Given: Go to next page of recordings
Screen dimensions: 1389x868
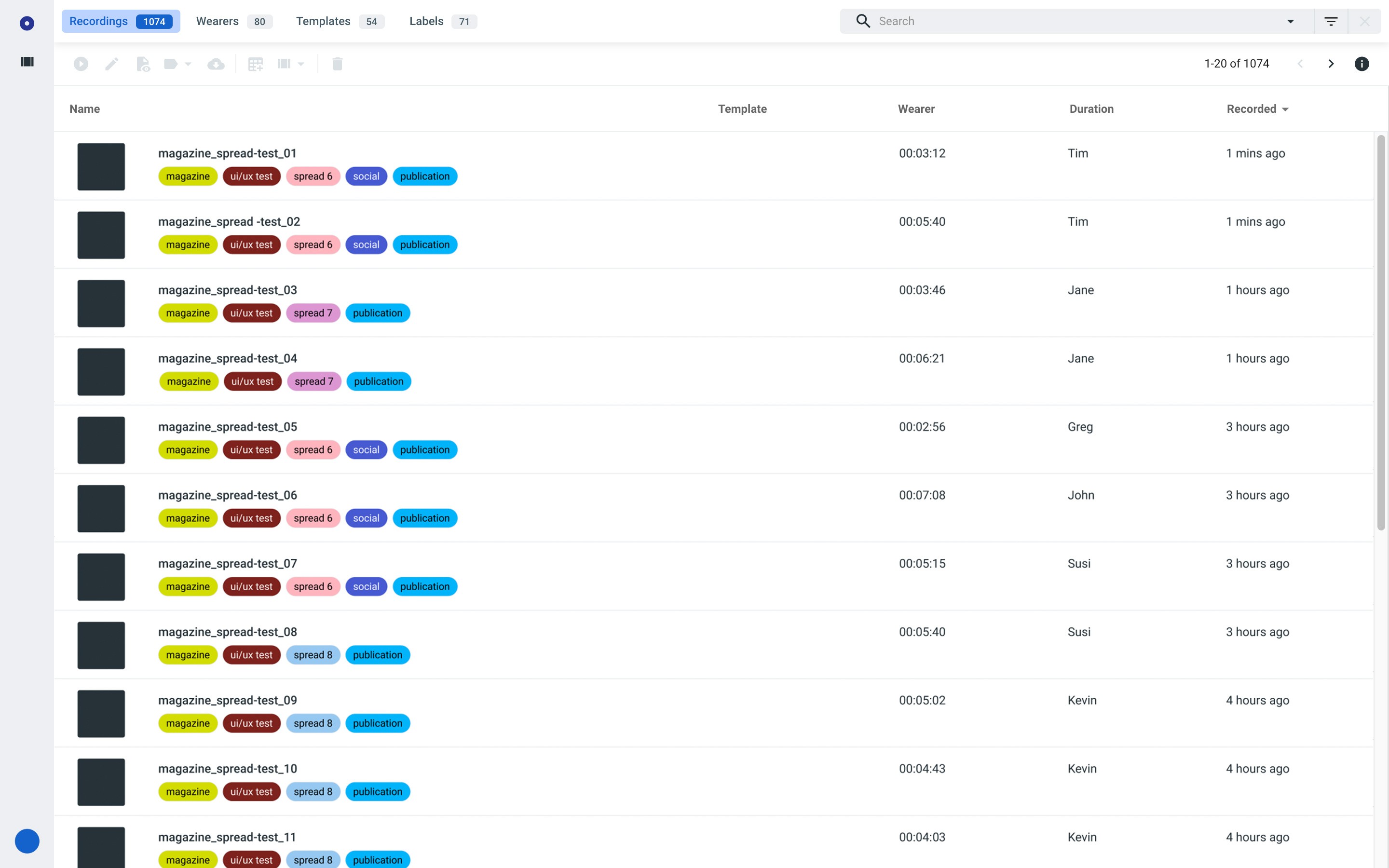Looking at the screenshot, I should (x=1331, y=64).
